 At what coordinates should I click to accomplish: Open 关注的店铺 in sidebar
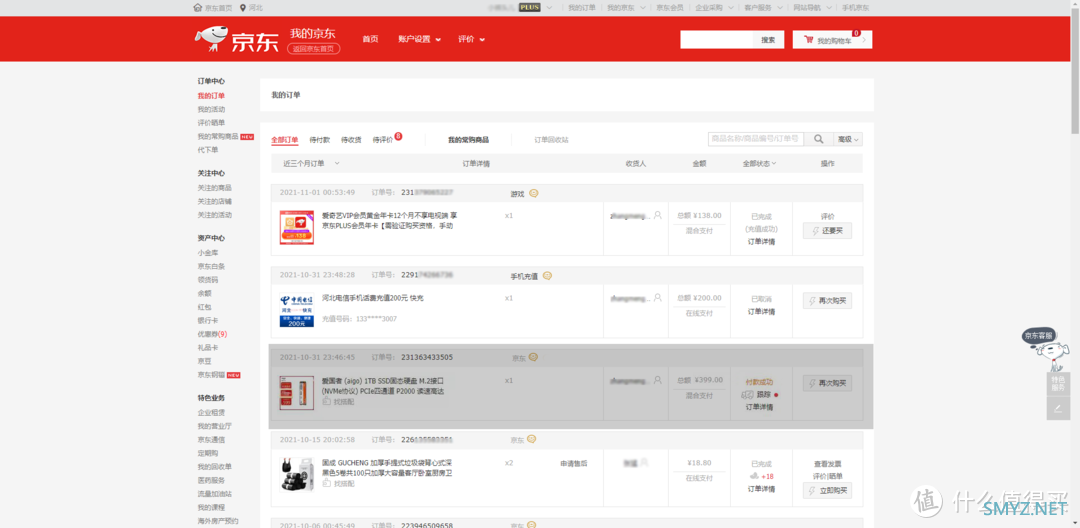point(215,201)
